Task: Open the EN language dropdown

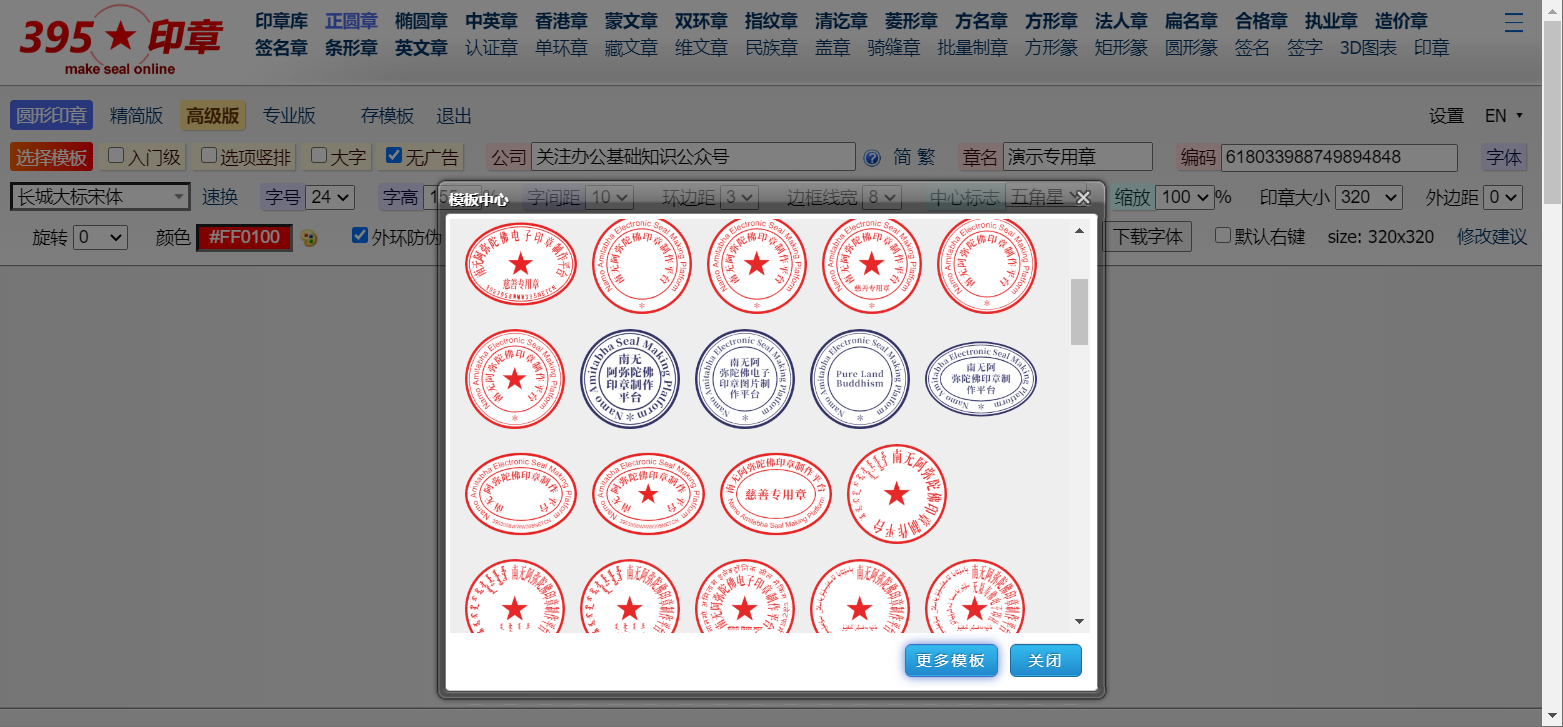Action: pos(1504,116)
